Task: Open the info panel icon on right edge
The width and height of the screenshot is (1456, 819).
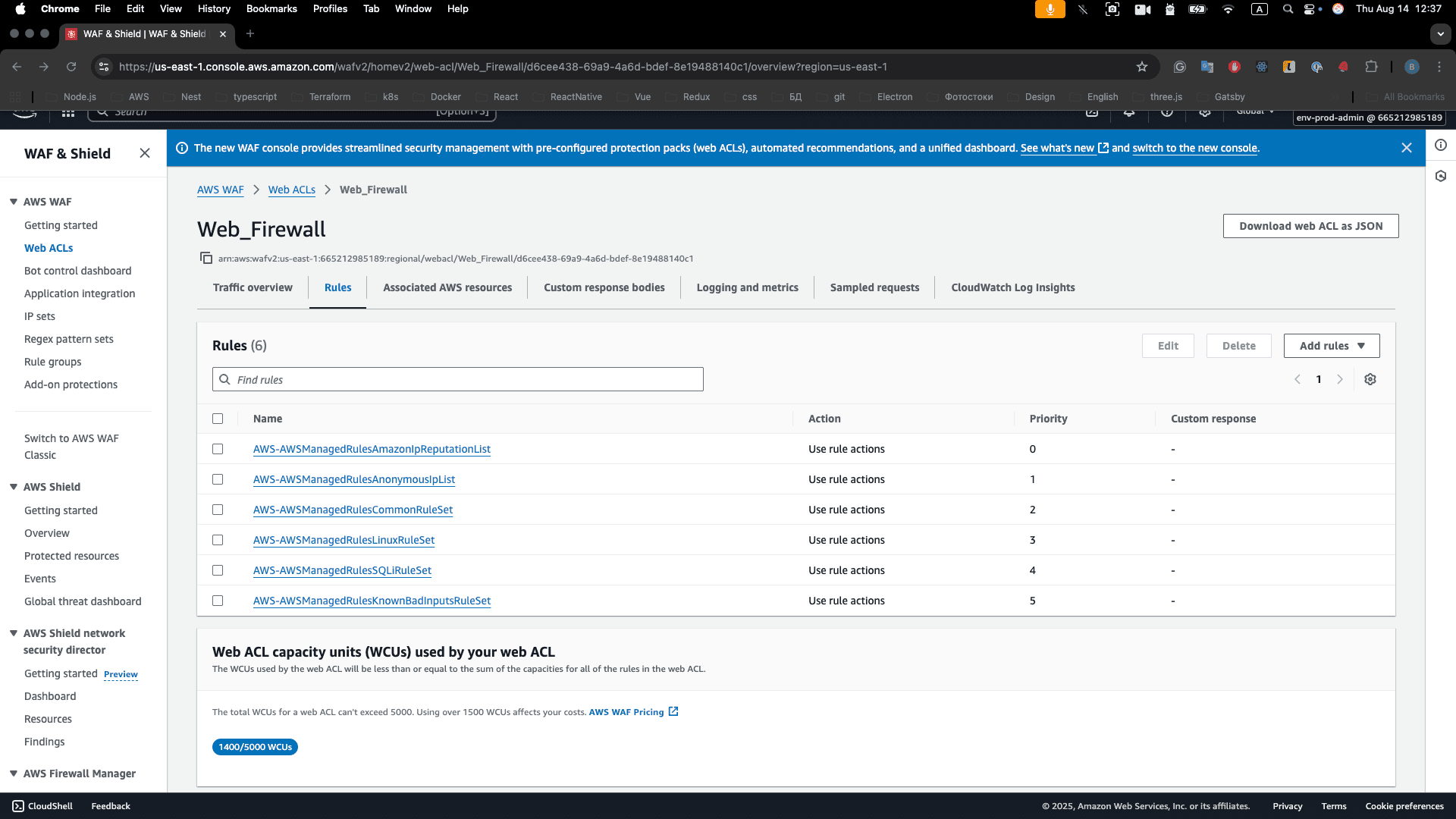Action: (1442, 146)
